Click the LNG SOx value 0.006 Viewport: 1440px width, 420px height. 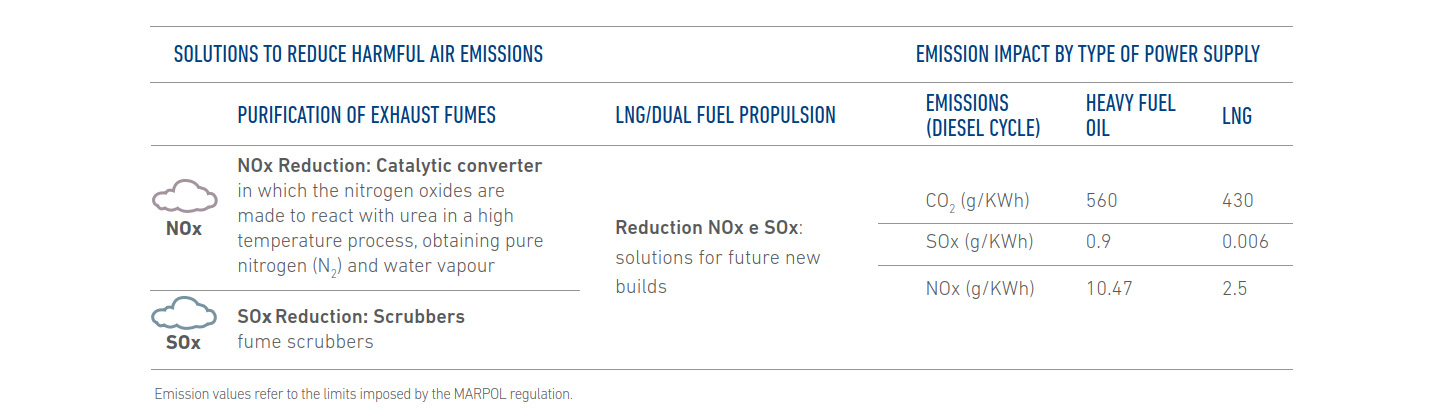[1245, 242]
